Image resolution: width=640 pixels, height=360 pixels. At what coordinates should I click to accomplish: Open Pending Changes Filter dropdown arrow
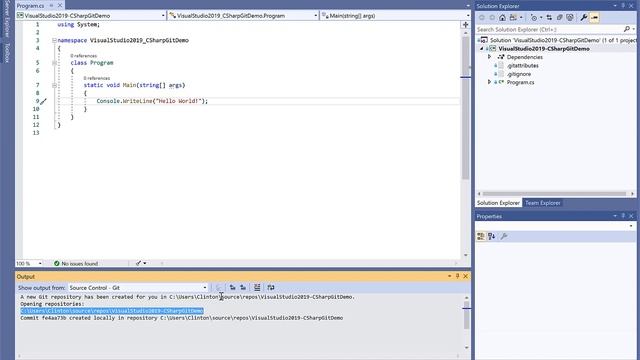point(541,18)
